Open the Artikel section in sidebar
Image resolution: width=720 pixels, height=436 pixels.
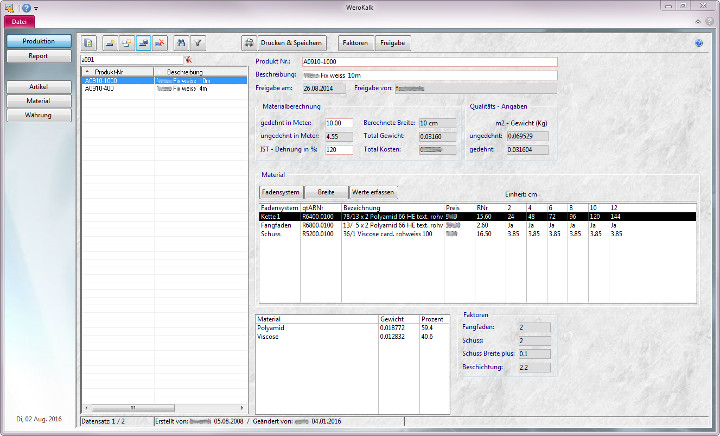[39, 87]
